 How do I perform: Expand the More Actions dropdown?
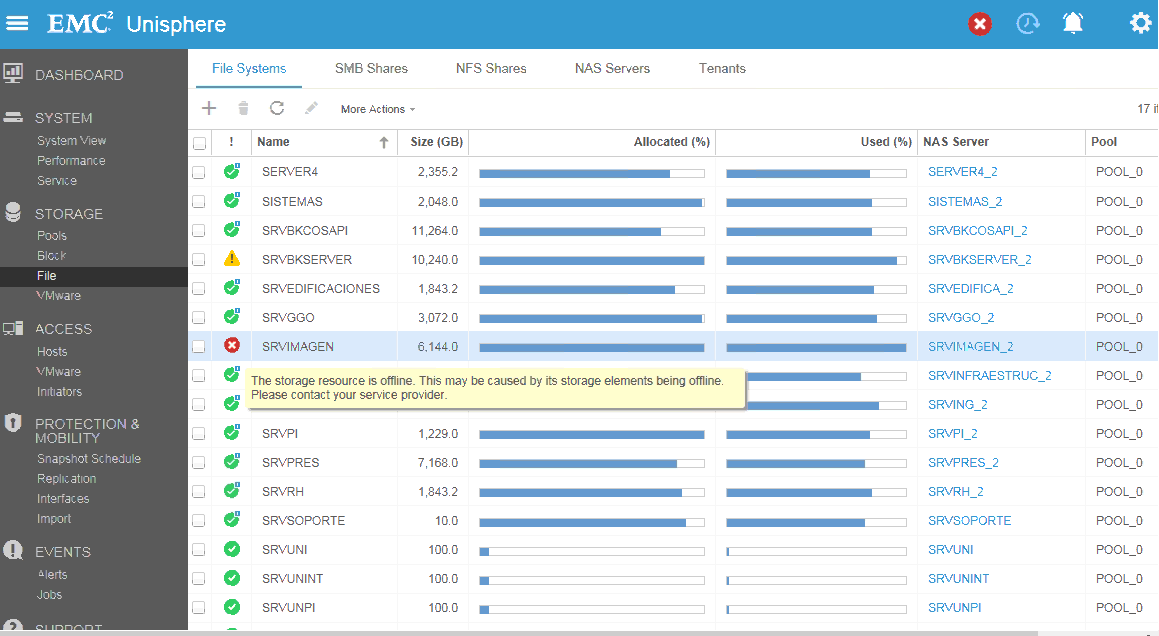(x=377, y=109)
